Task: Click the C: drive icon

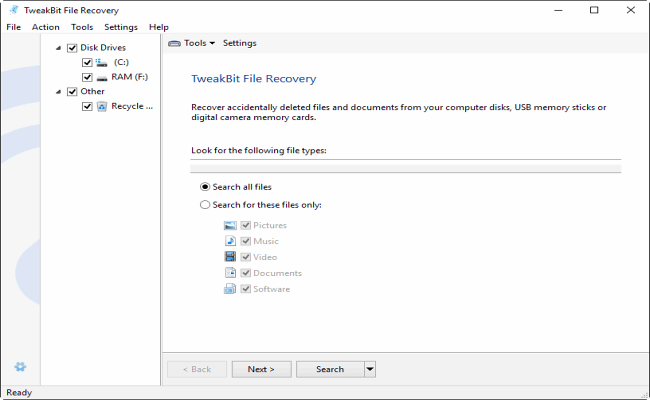Action: (102, 63)
